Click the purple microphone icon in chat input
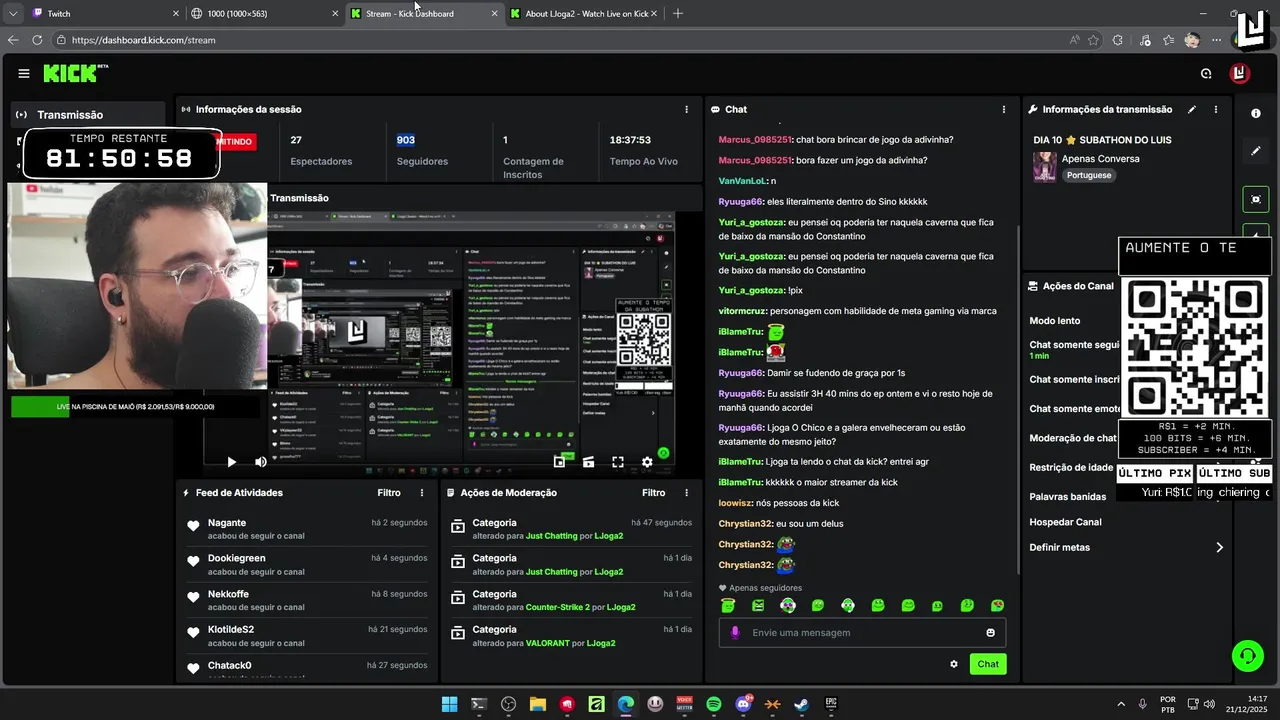 [736, 632]
